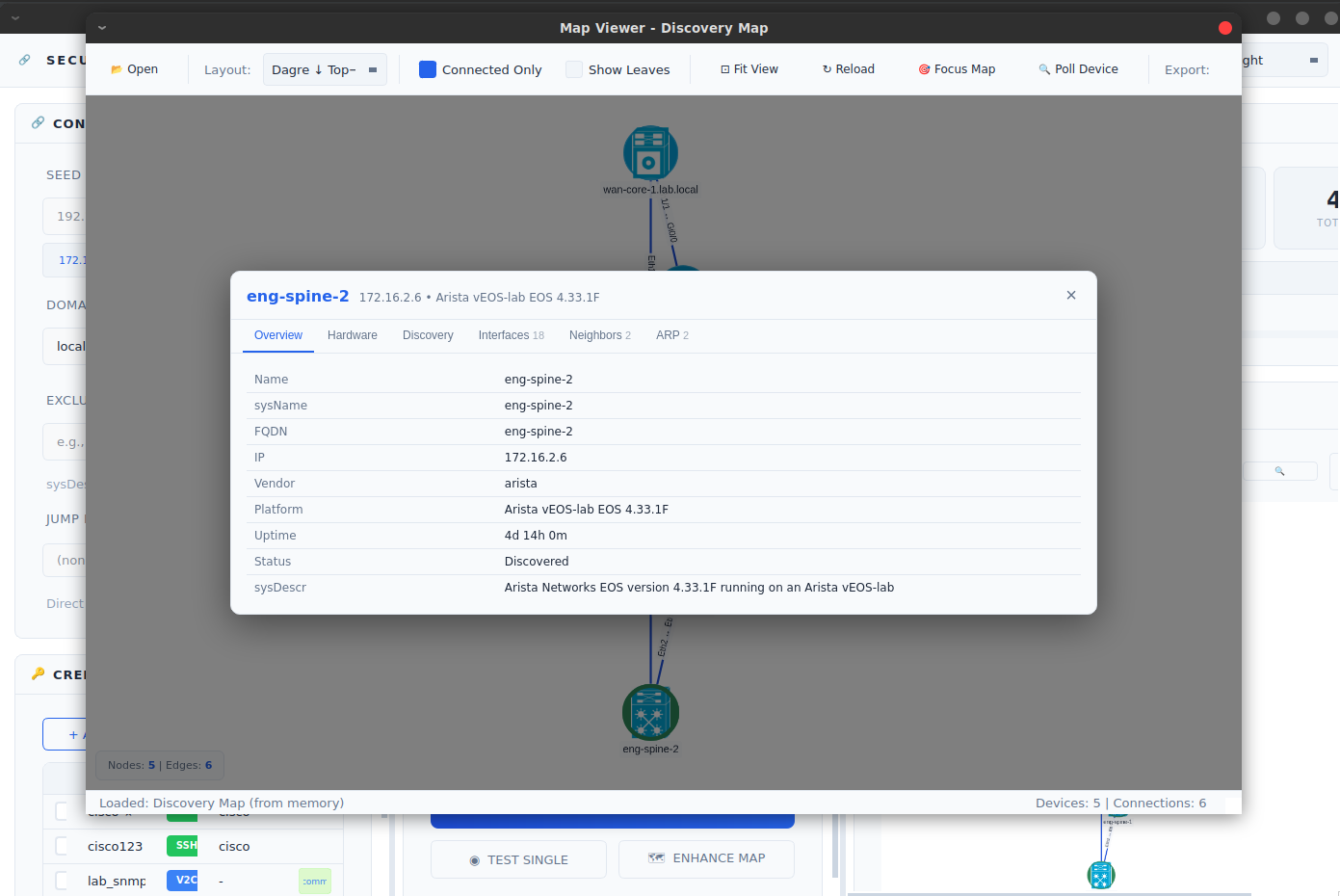Click the Platform value Arista vEOS-lab EOS 4.33.1F

click(x=587, y=510)
